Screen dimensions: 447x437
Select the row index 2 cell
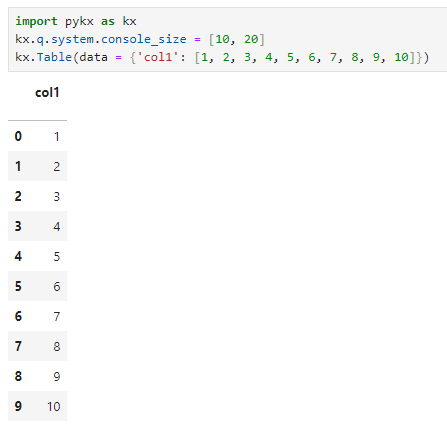click(18, 196)
